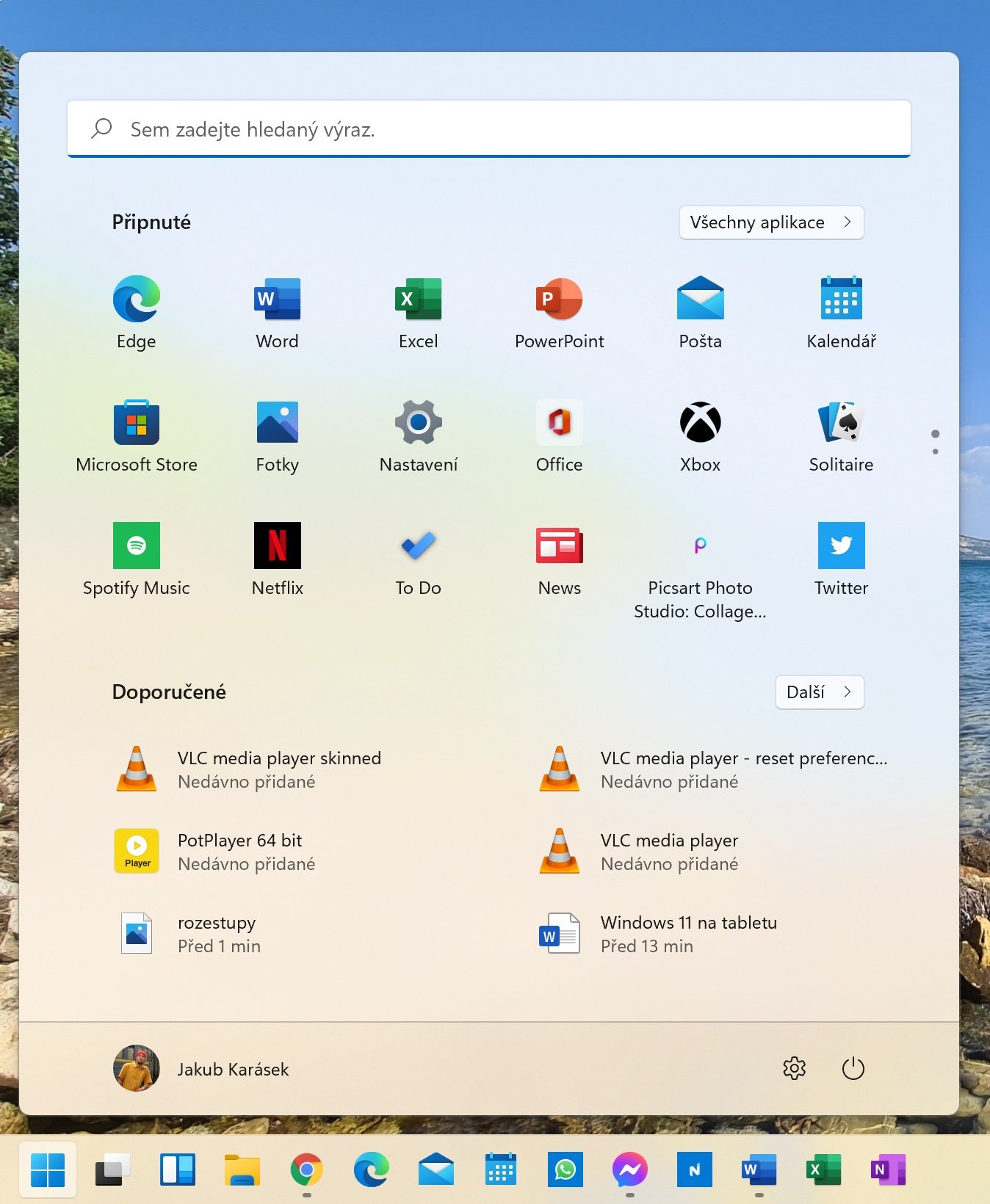Launch the Twitter app

[842, 559]
